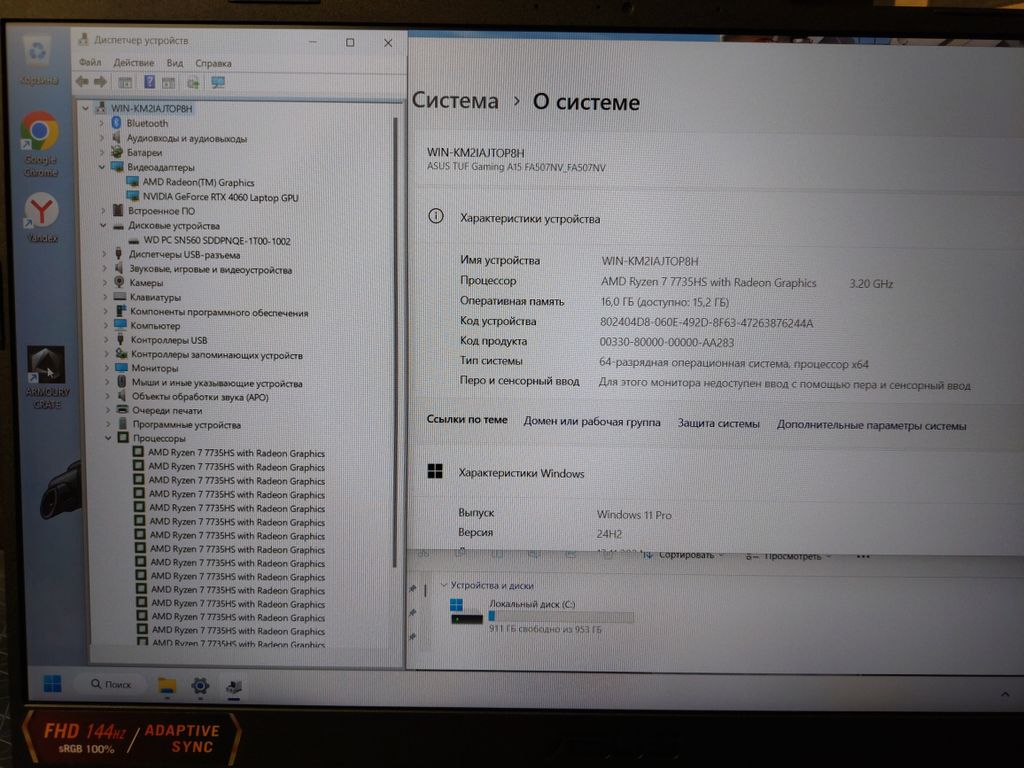
Task: Open File Explorer from the taskbar
Action: coord(167,686)
